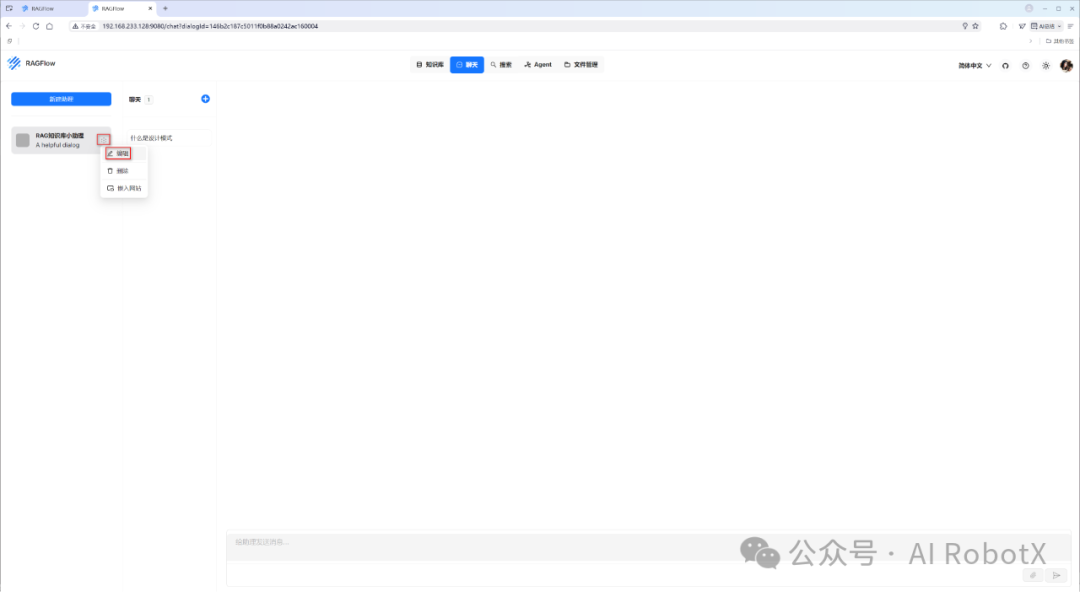The width and height of the screenshot is (1080, 597).
Task: Open the password key icon in address bar
Action: (965, 26)
